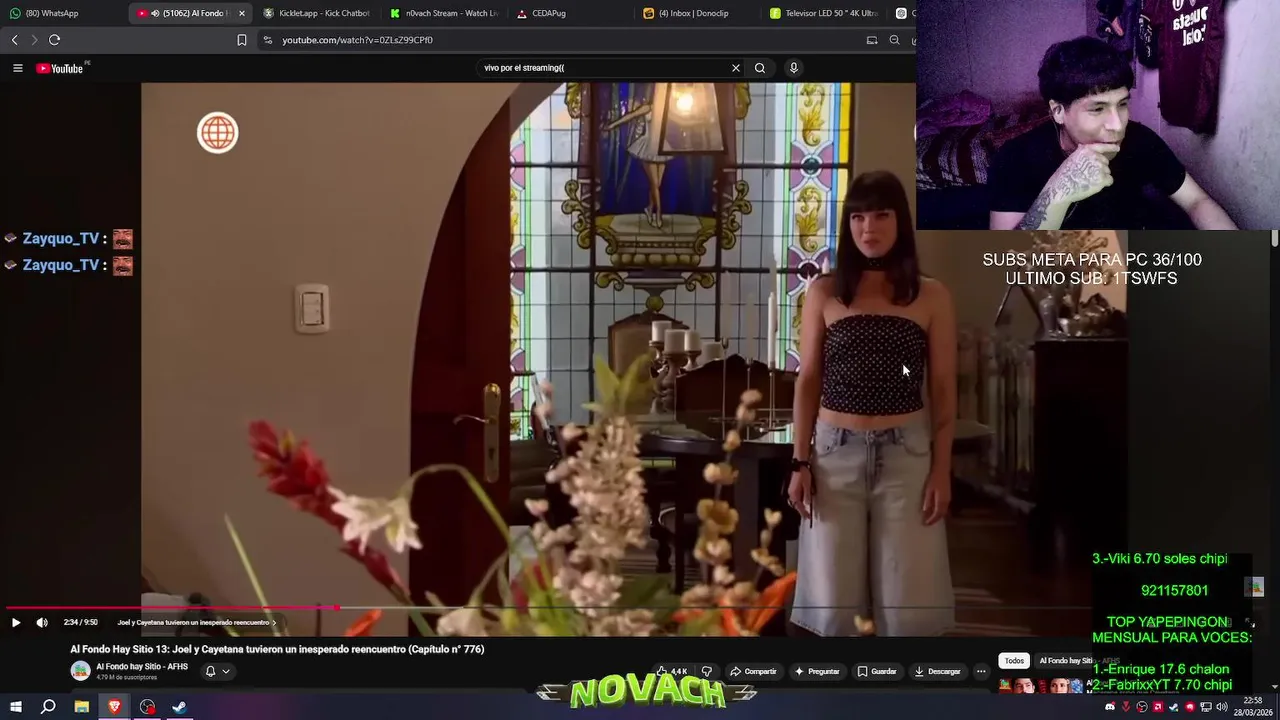This screenshot has width=1280, height=720.
Task: Switch to the WhatsApp tab
Action: pos(64,13)
